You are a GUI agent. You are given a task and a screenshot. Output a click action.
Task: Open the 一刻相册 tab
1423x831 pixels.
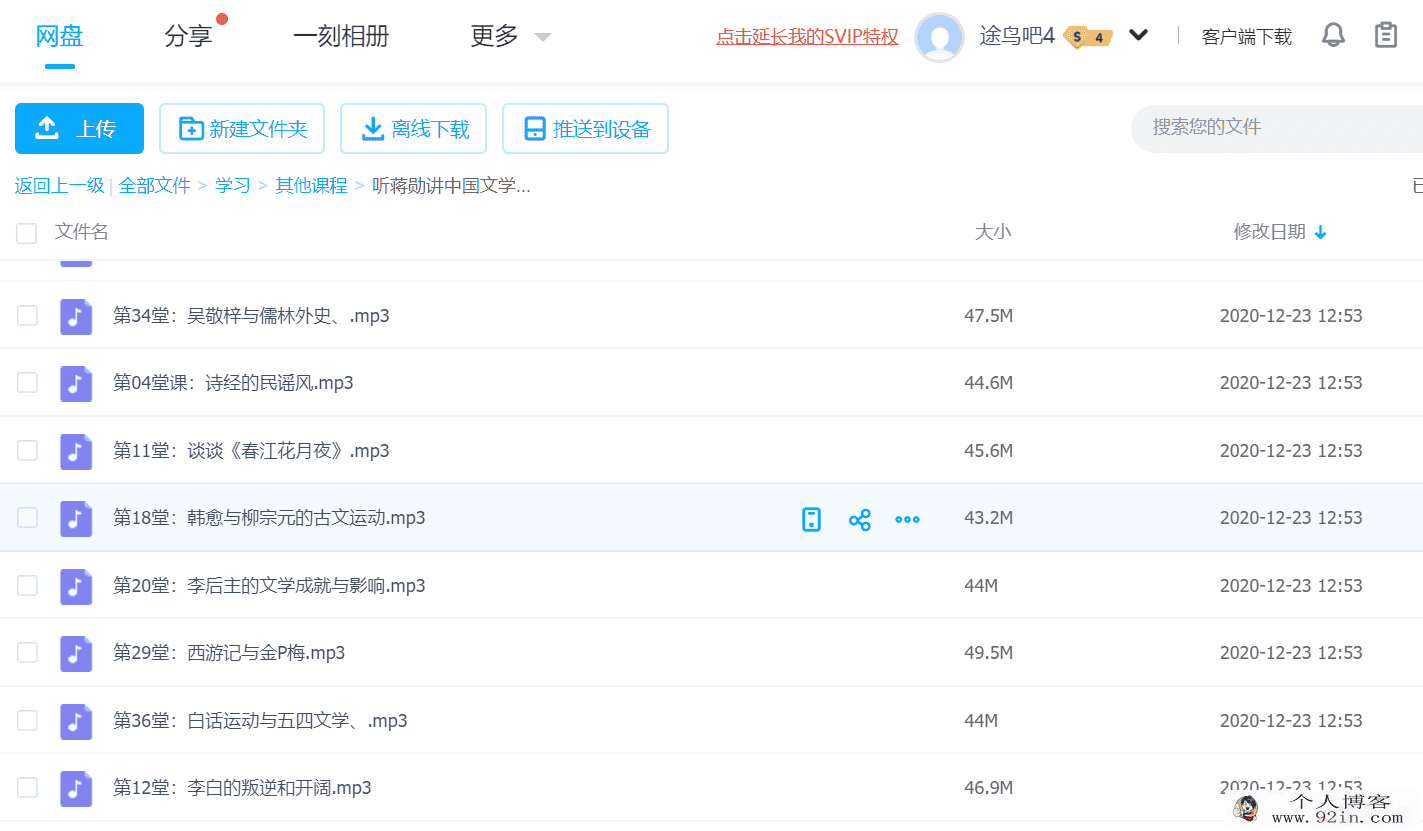tap(341, 37)
